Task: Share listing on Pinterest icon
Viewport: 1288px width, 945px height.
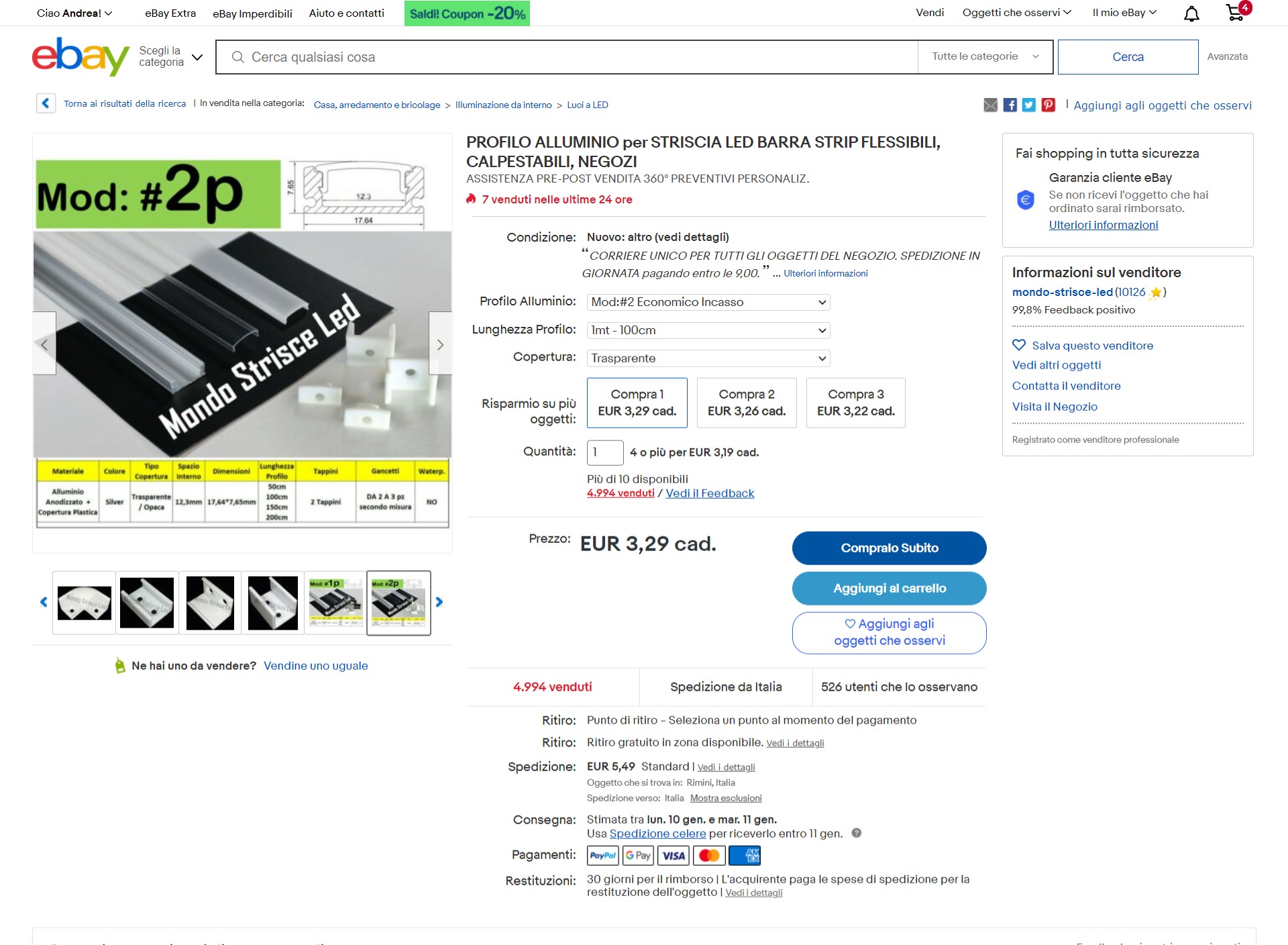Action: pyautogui.click(x=1049, y=105)
